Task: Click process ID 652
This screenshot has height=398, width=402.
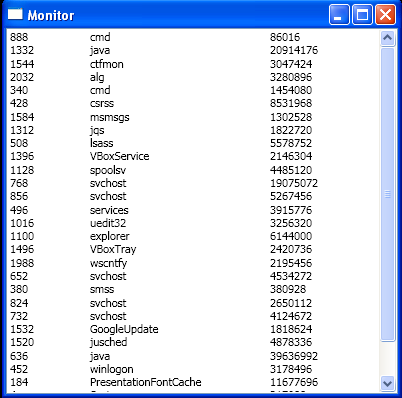Action: 19,276
